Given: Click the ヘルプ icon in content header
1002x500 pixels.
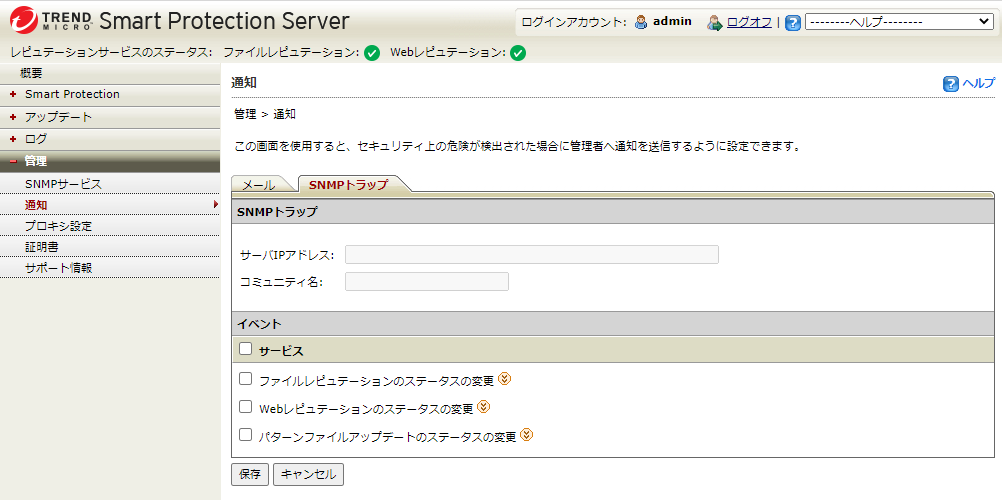Looking at the screenshot, I should click(x=951, y=84).
